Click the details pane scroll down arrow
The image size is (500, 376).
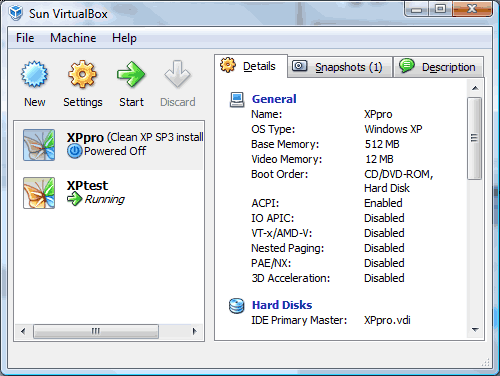475,330
